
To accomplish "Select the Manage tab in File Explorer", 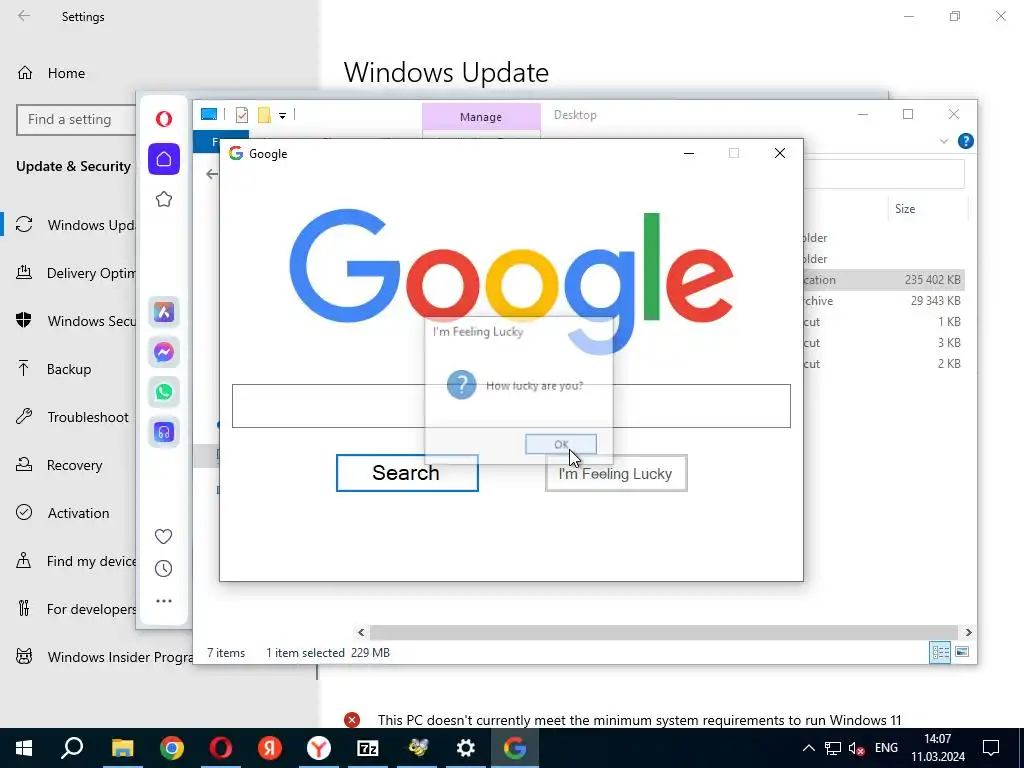I will pyautogui.click(x=481, y=117).
